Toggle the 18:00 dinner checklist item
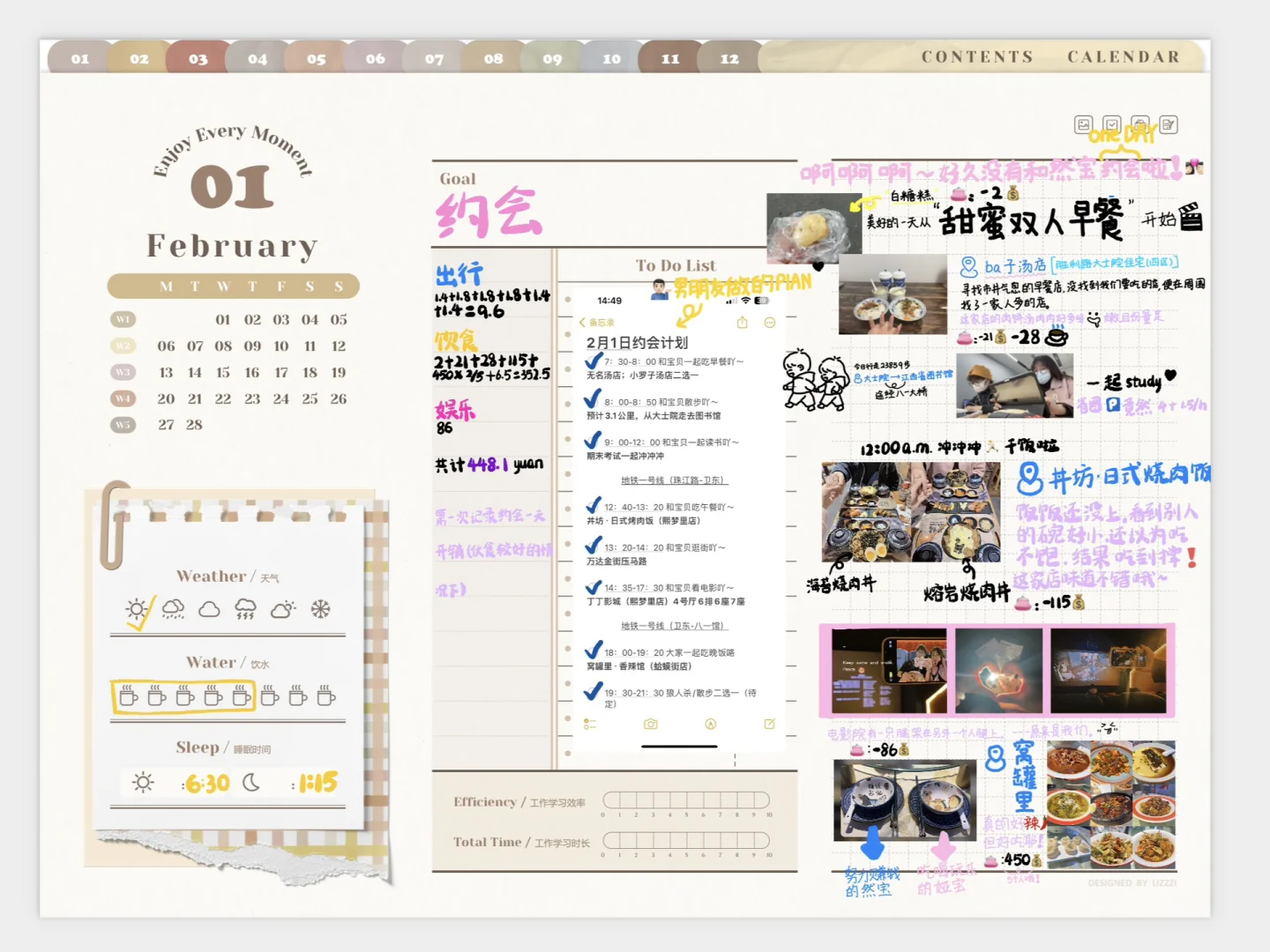 (594, 651)
